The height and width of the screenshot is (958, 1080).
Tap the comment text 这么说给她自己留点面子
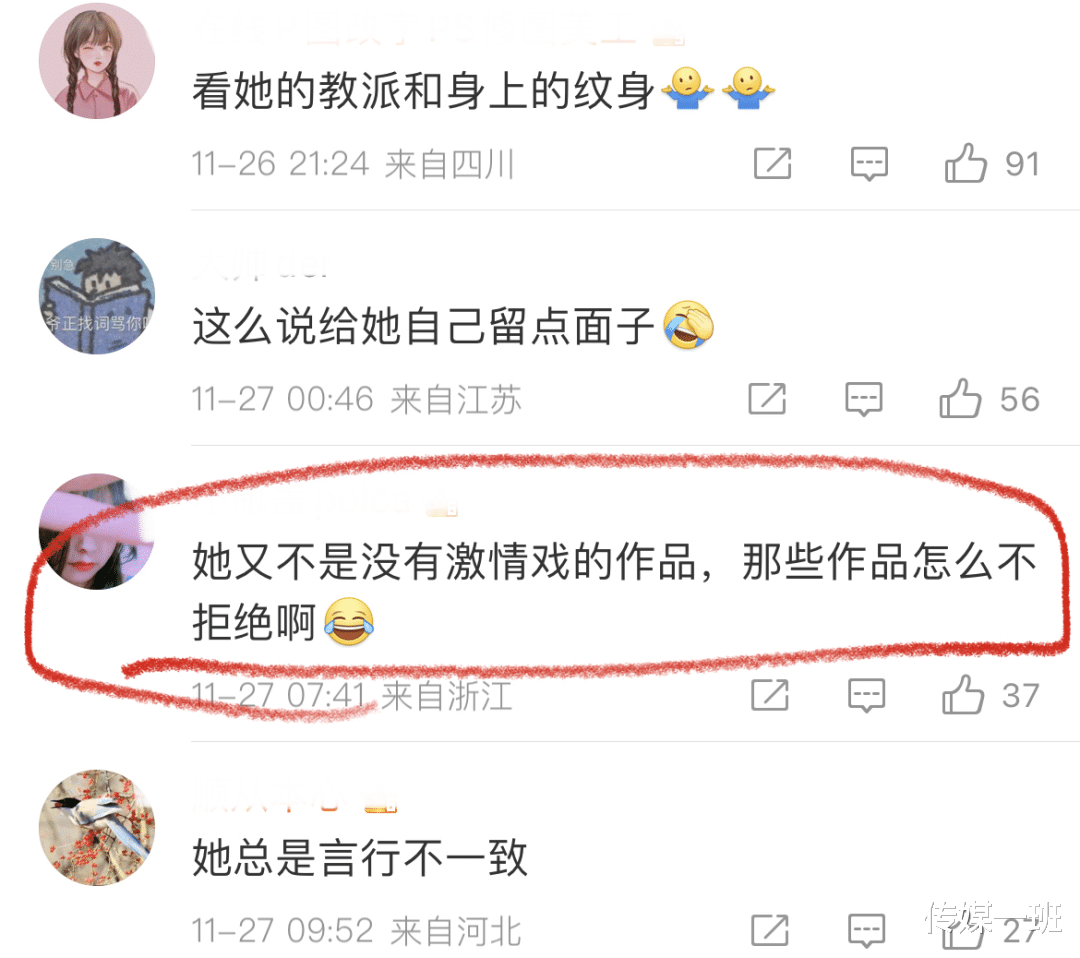[423, 326]
